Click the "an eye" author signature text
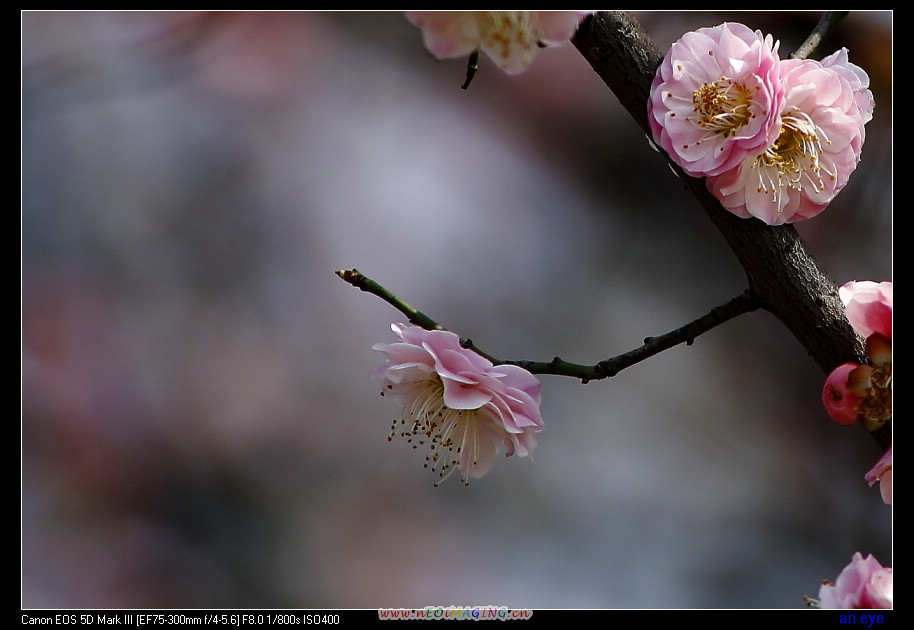Screen dimensions: 914x630 click(861, 619)
